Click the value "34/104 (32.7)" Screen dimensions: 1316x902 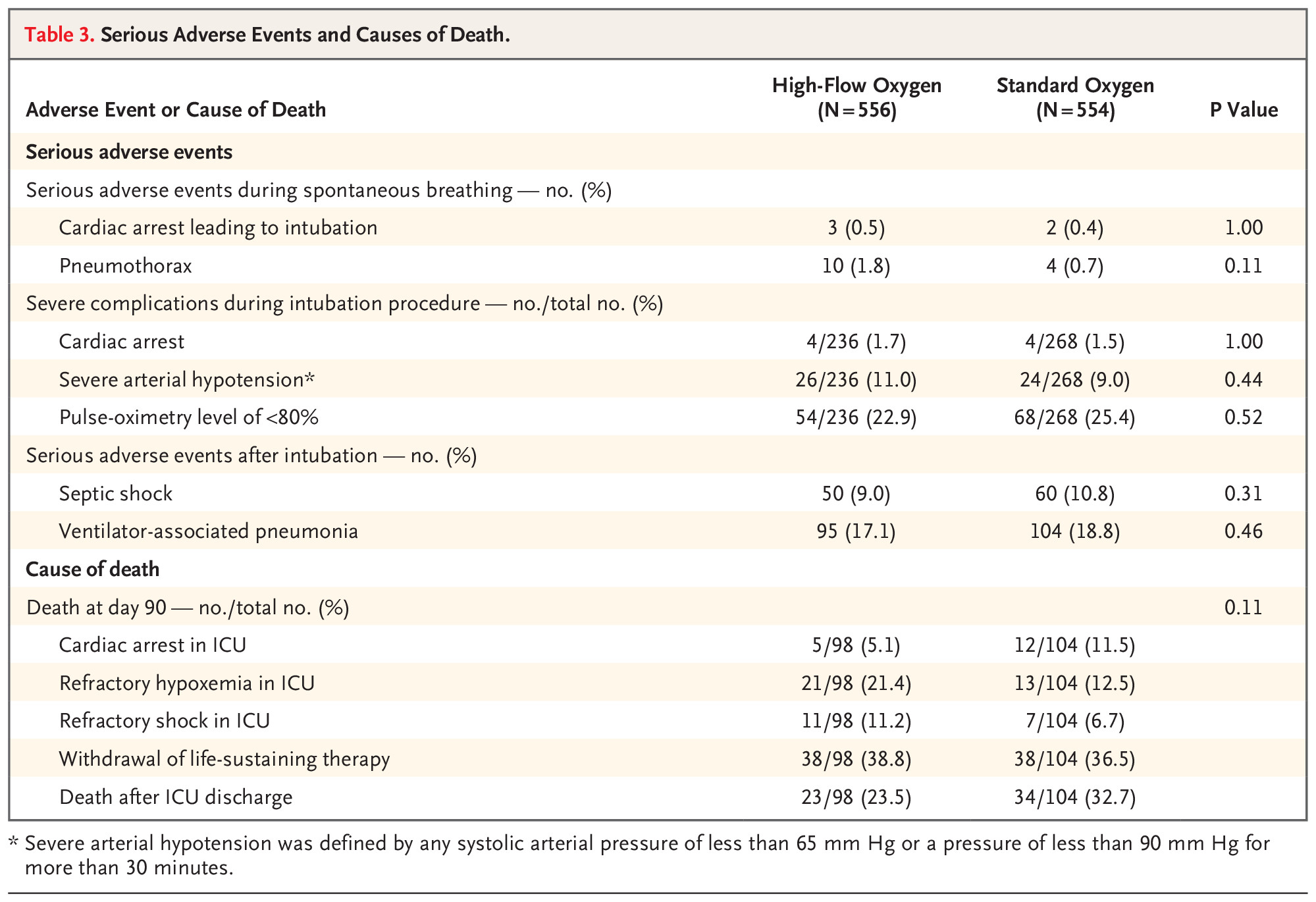pyautogui.click(x=1074, y=798)
